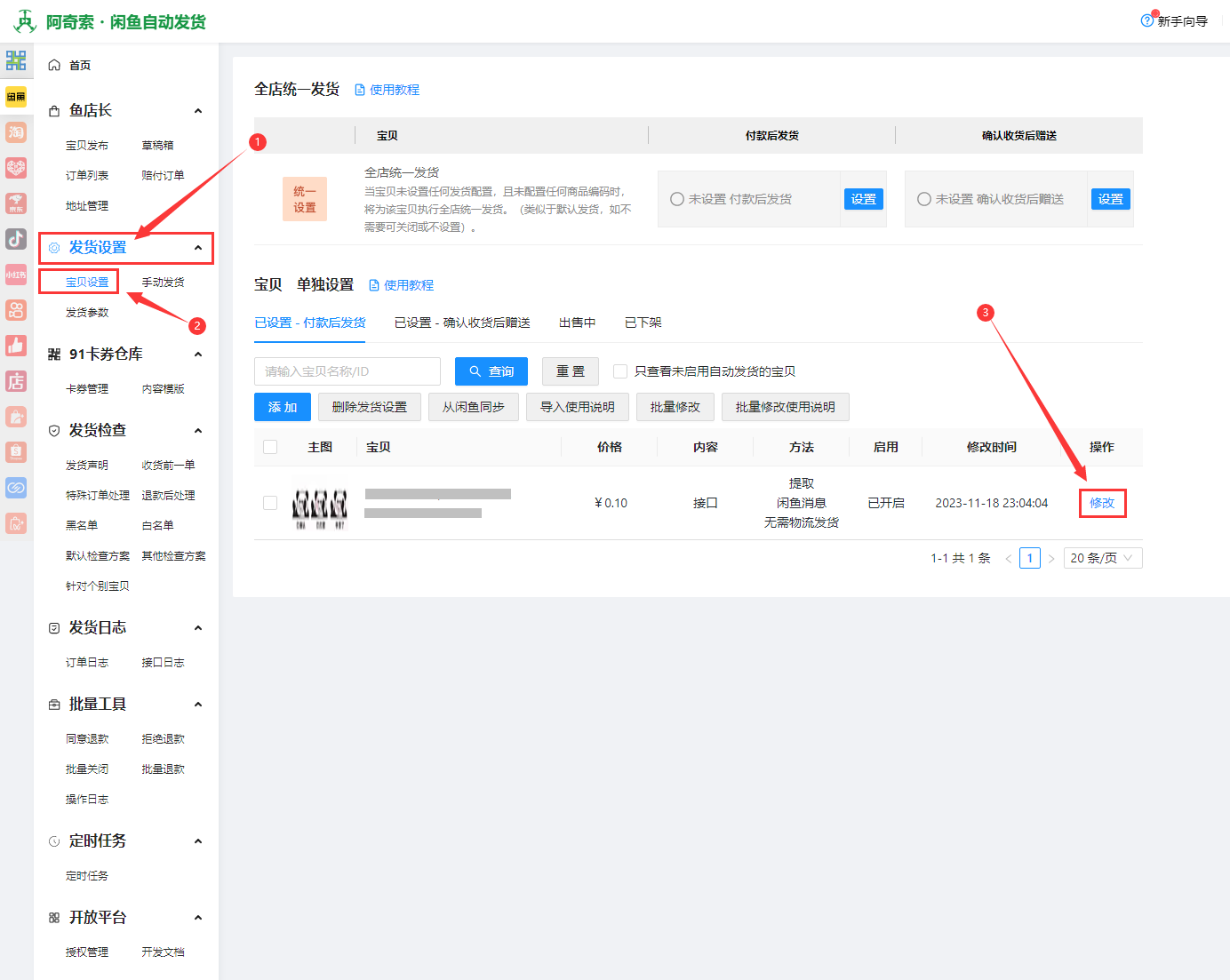Screen dimensions: 1230x980
Task: Collapse the 鱼店长 menu section
Action: pyautogui.click(x=198, y=111)
